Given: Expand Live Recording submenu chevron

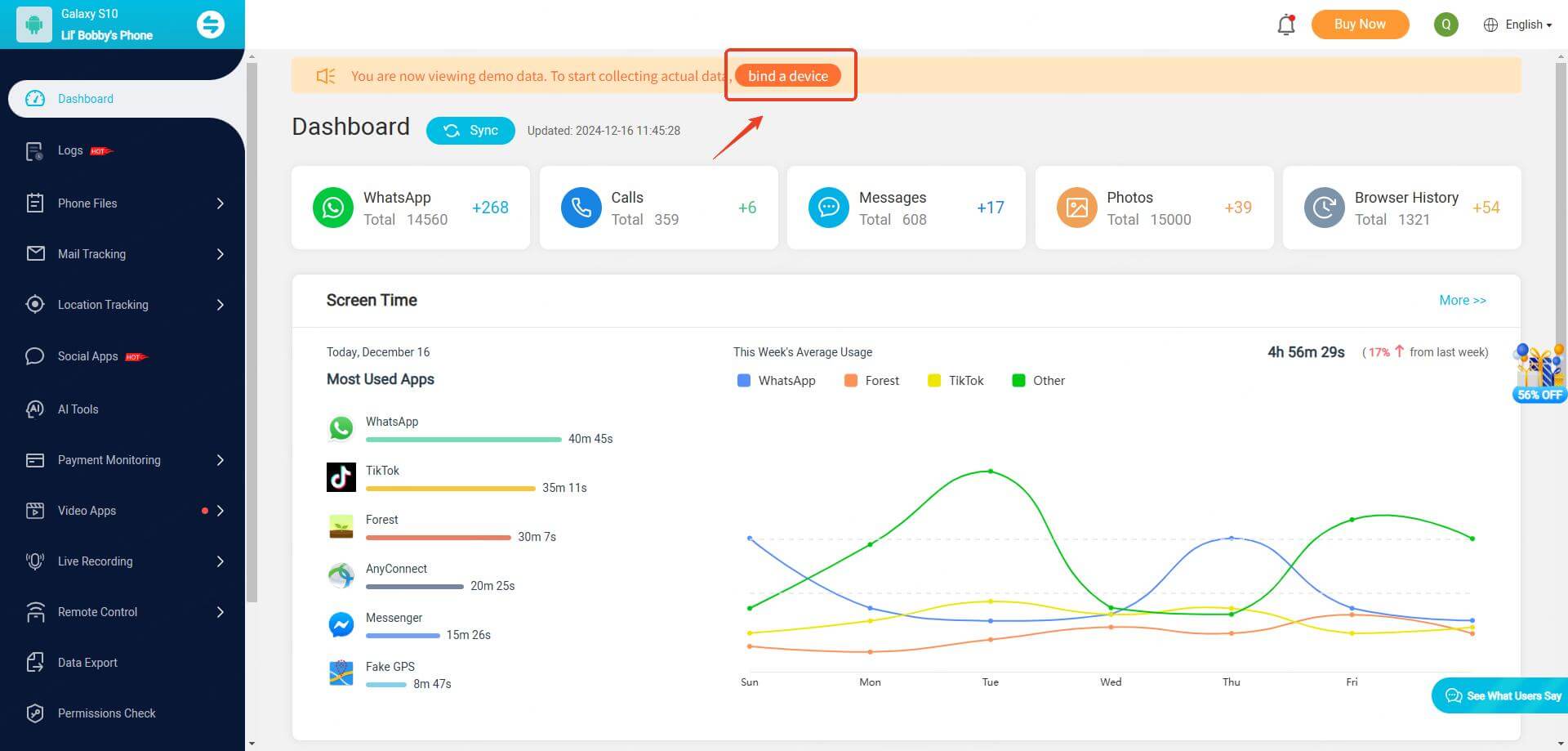Looking at the screenshot, I should tap(220, 561).
